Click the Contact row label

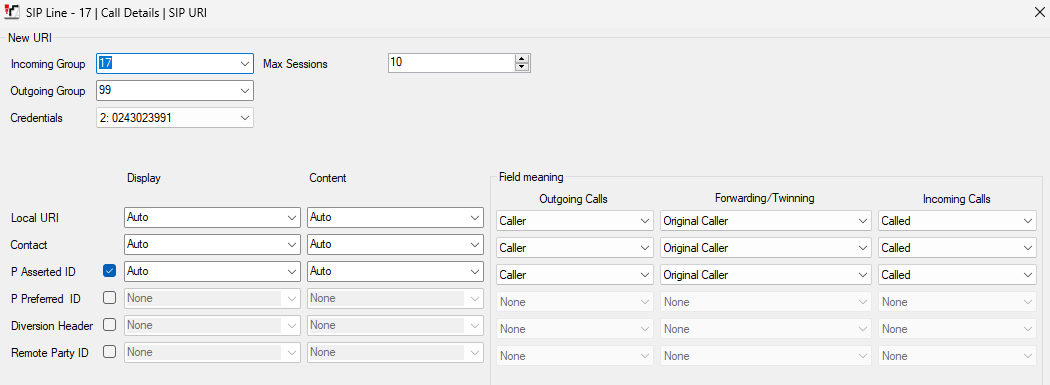tap(29, 245)
